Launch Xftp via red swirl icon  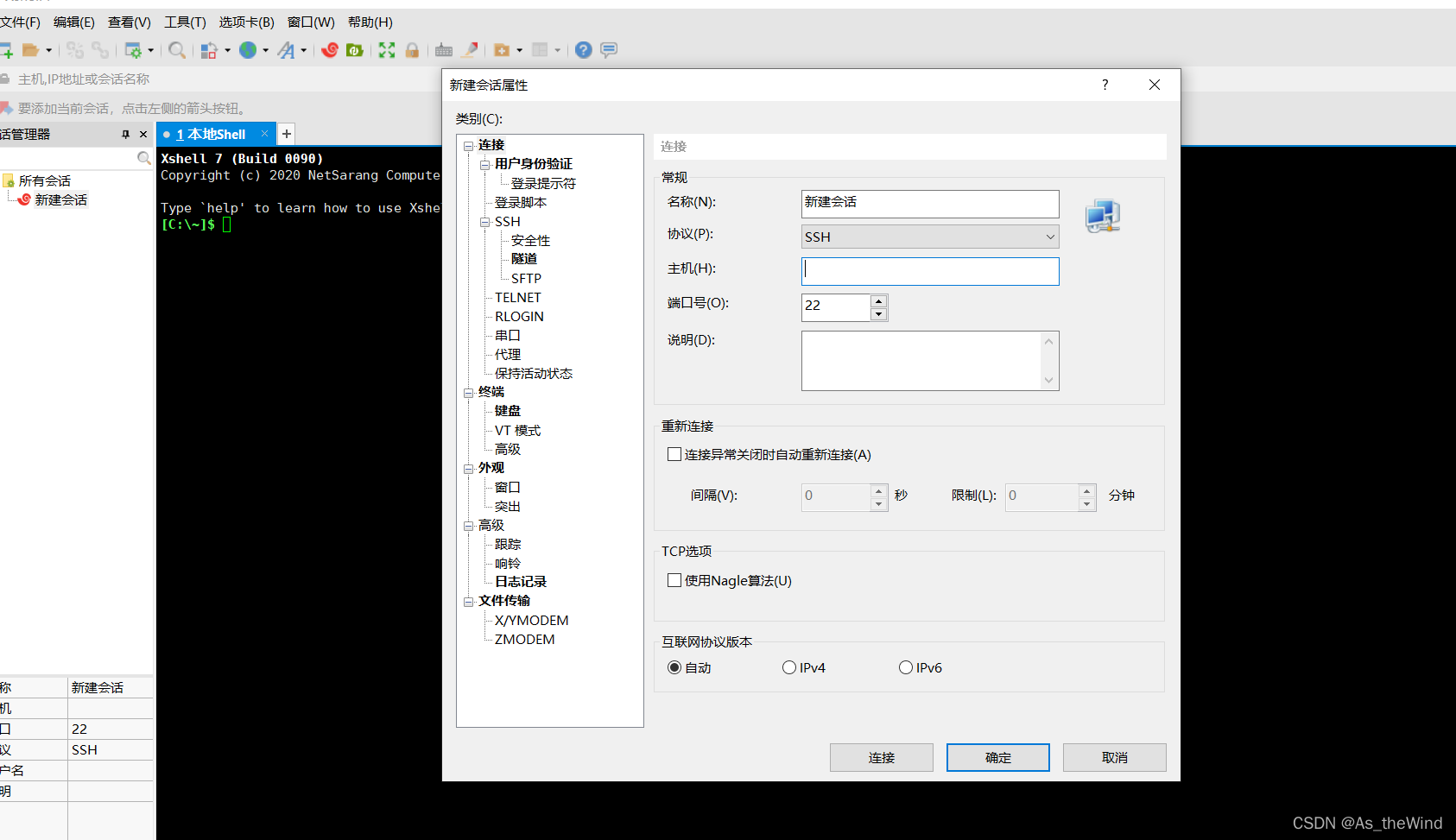click(329, 50)
